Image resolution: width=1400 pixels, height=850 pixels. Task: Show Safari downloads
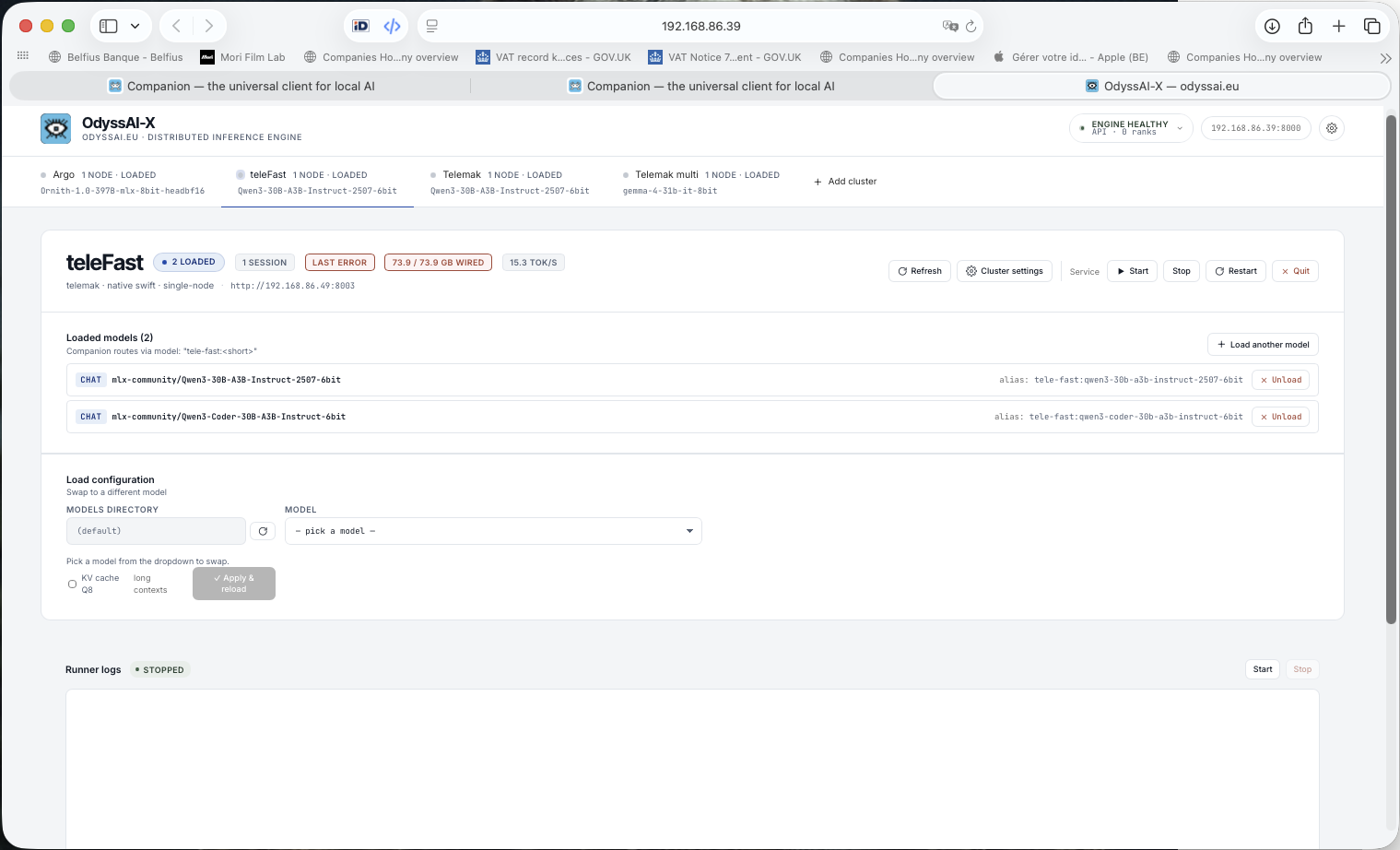click(1272, 26)
